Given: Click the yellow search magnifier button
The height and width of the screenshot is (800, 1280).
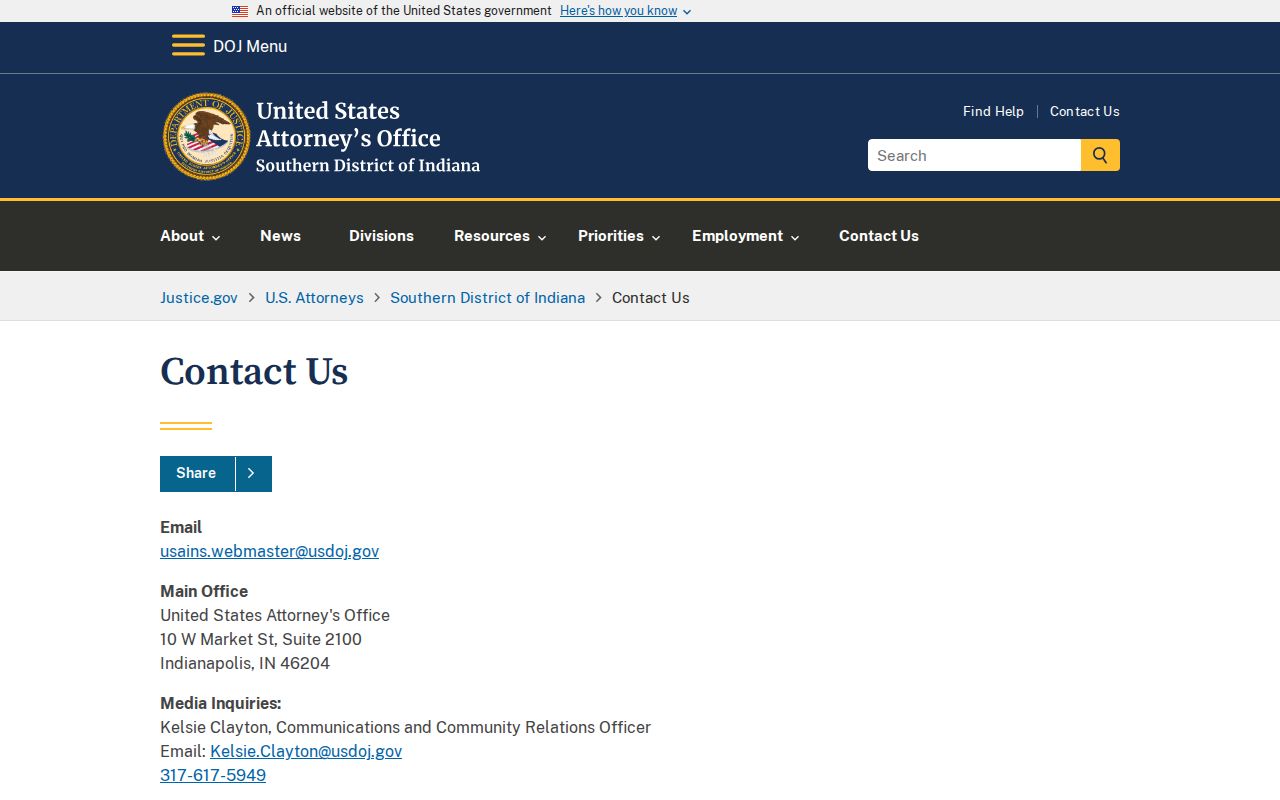Looking at the screenshot, I should tap(1100, 155).
